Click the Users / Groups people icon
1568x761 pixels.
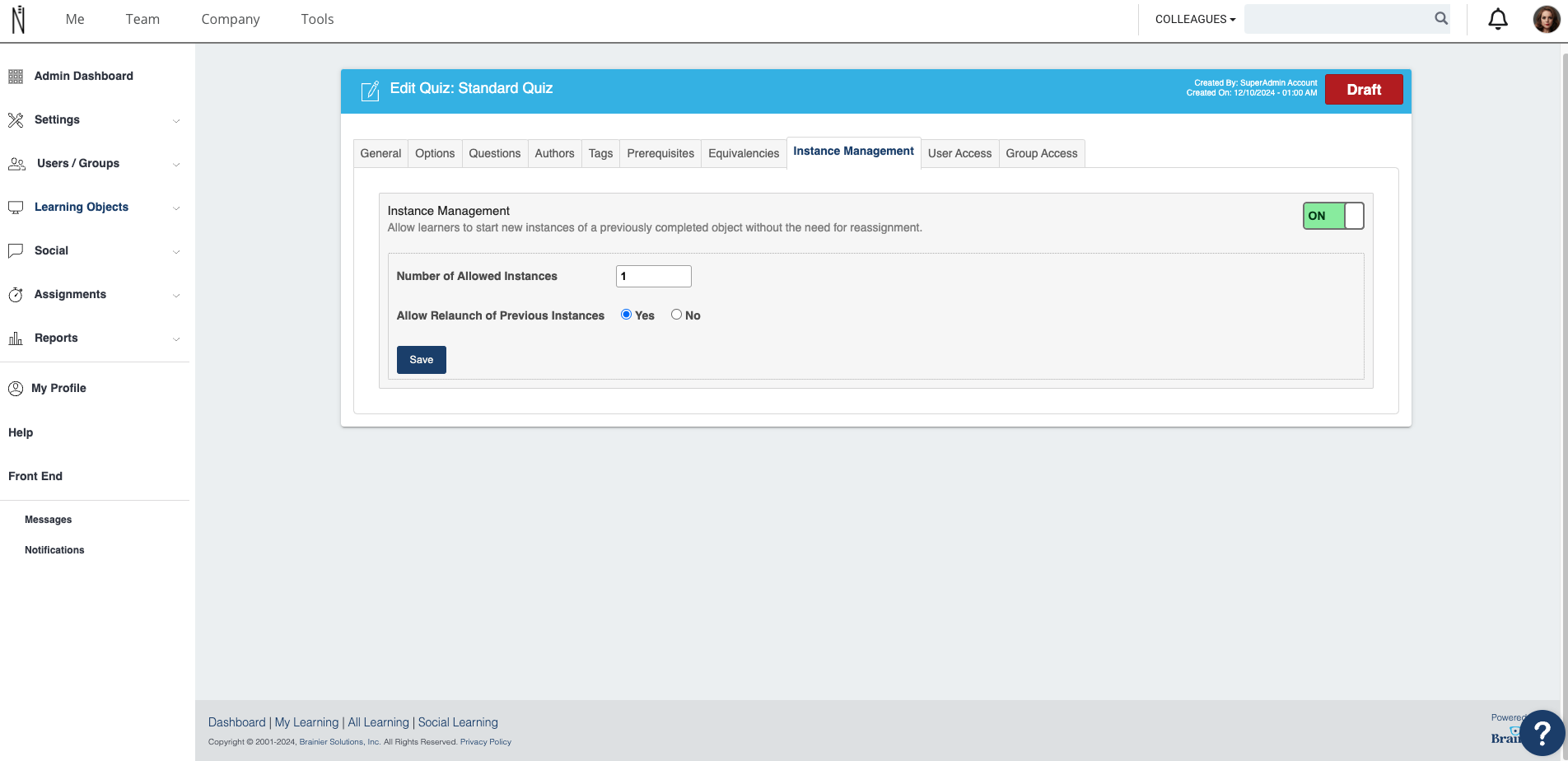click(x=16, y=164)
